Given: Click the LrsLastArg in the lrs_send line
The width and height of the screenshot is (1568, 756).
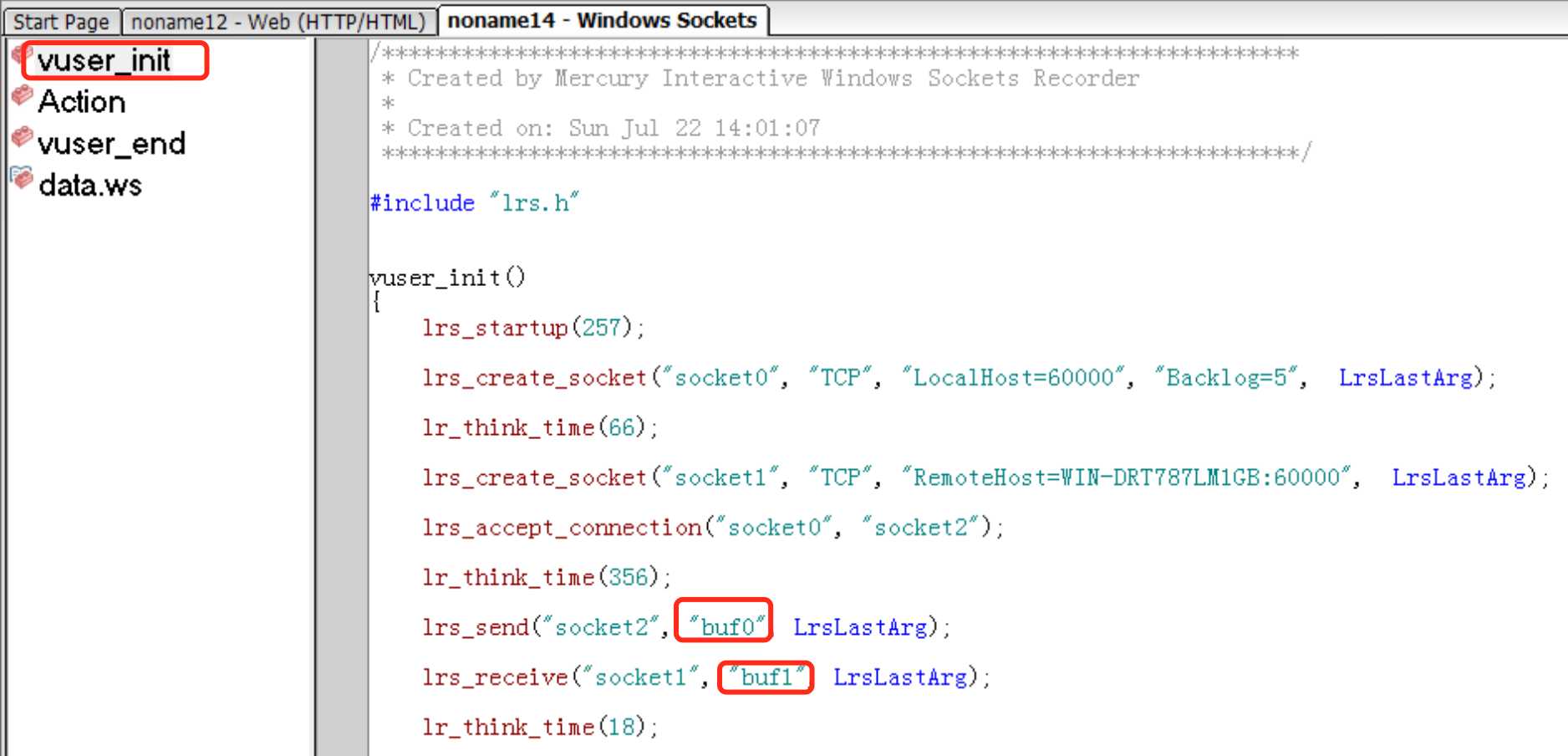Looking at the screenshot, I should tap(860, 626).
